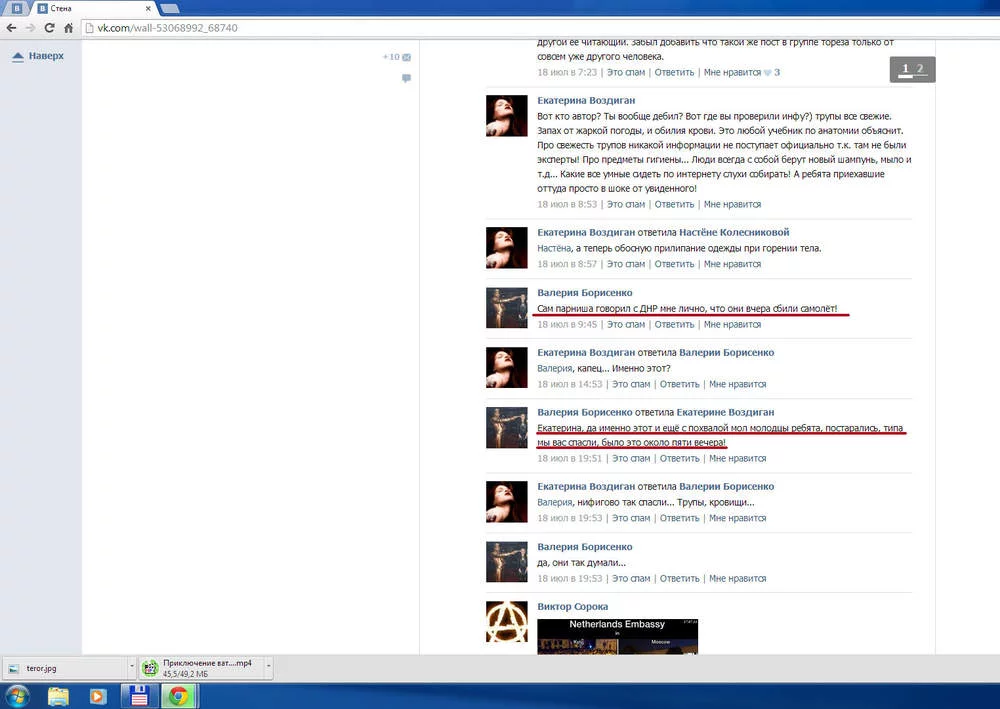This screenshot has height=709, width=1000.
Task: Click Мне нравится on the 18 июл 9:45 comment
Action: 732,325
